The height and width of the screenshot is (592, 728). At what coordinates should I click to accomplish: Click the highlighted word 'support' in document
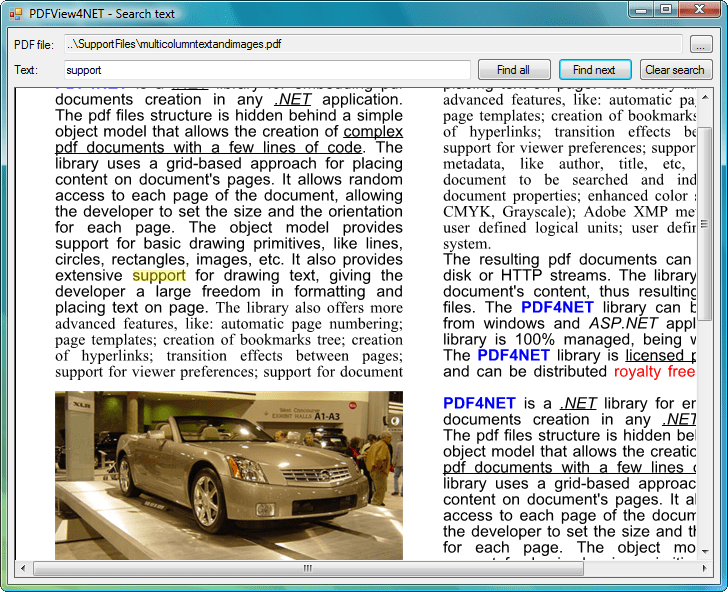tap(159, 276)
